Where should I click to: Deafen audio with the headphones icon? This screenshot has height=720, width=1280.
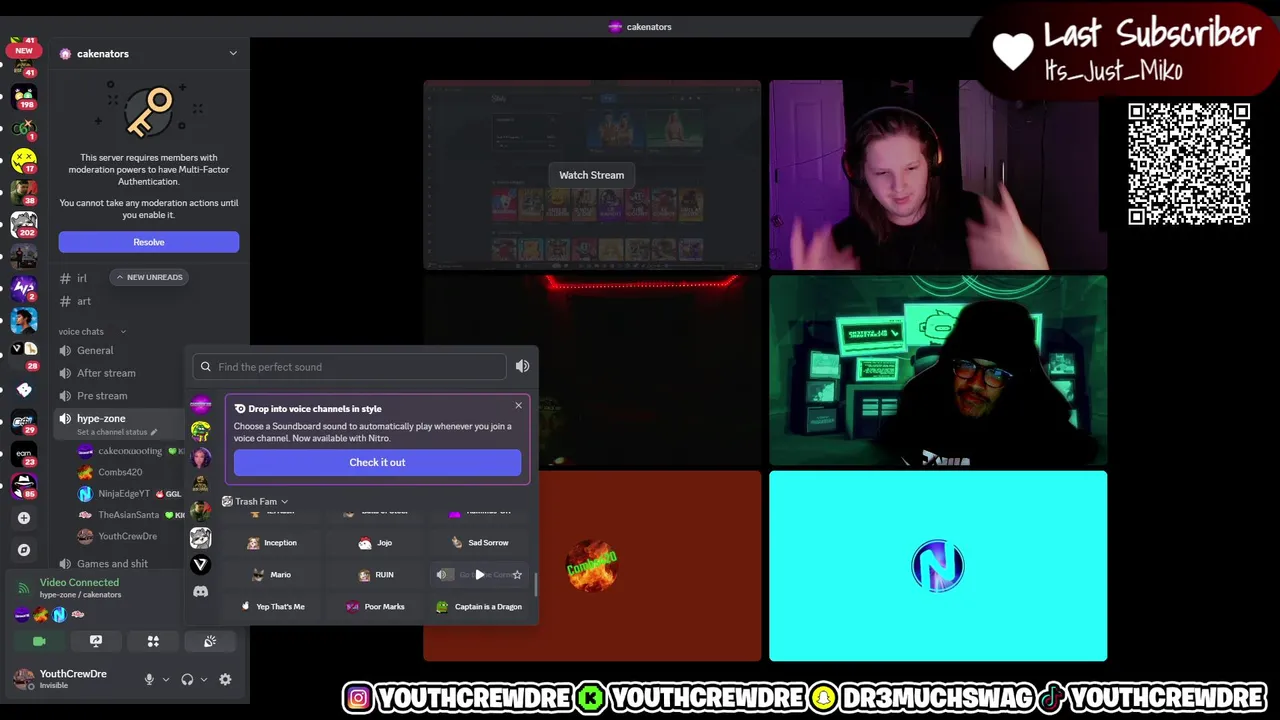coord(187,679)
